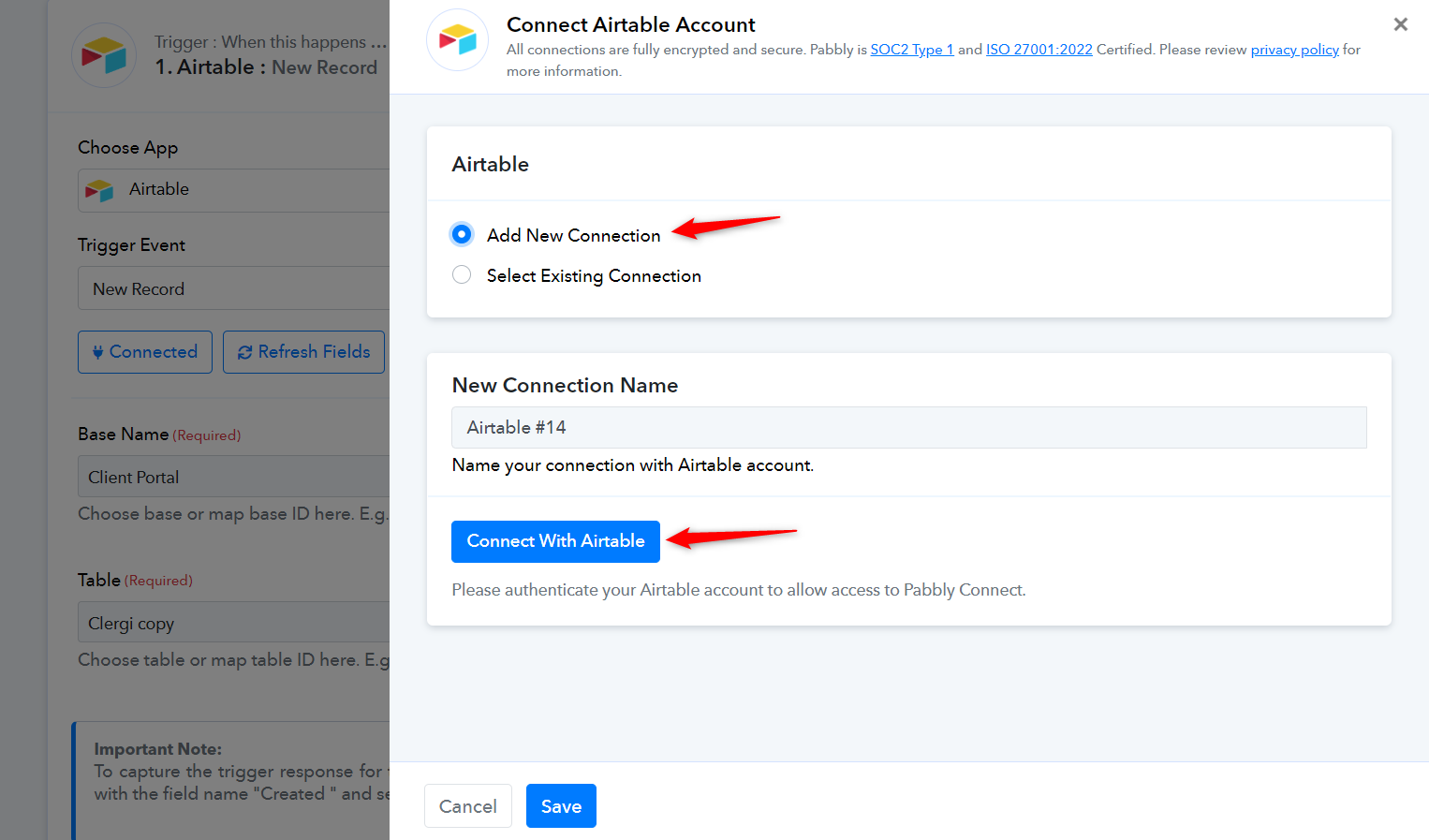Open the Trigger Event New Record dropdown
Viewport: 1429px width, 840px height.
click(234, 288)
